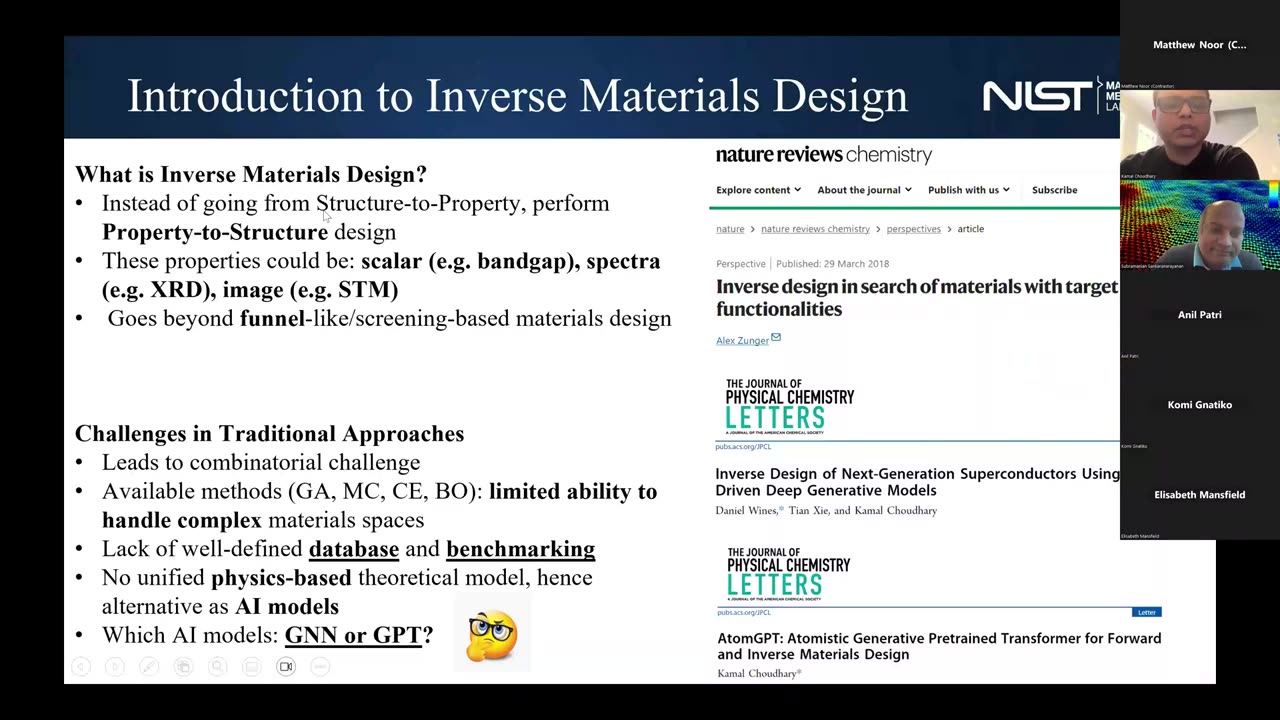
Task: Click heading What is Inverse Materials Design?
Action: (x=251, y=175)
